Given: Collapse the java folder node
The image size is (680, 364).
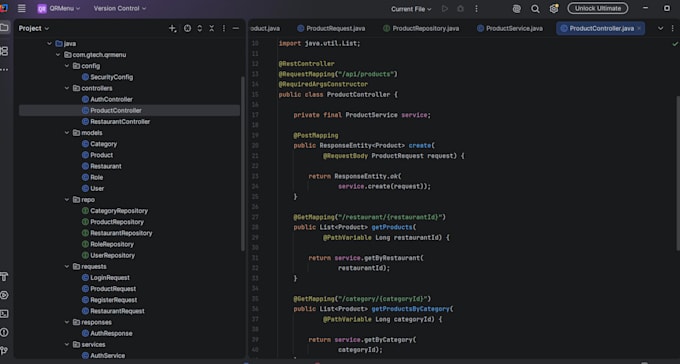Looking at the screenshot, I should click(49, 44).
